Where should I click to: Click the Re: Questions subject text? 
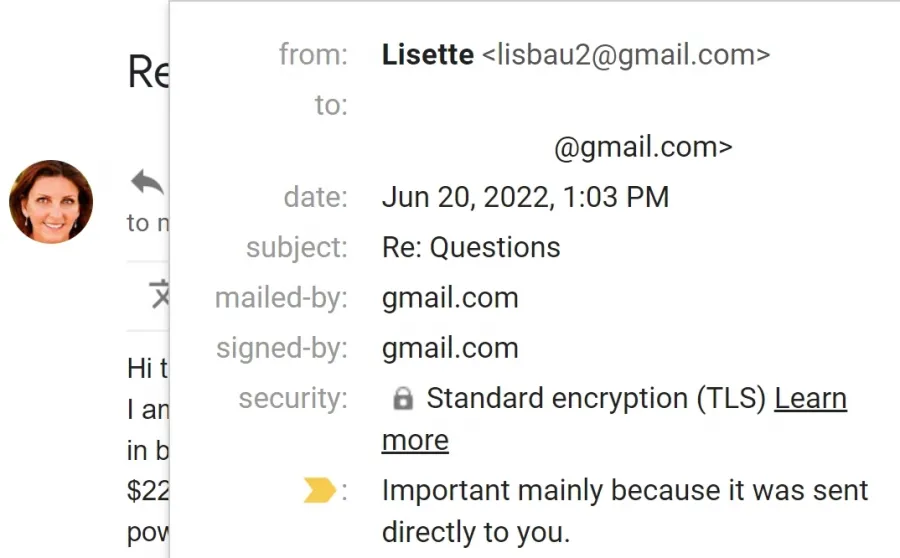tap(471, 247)
